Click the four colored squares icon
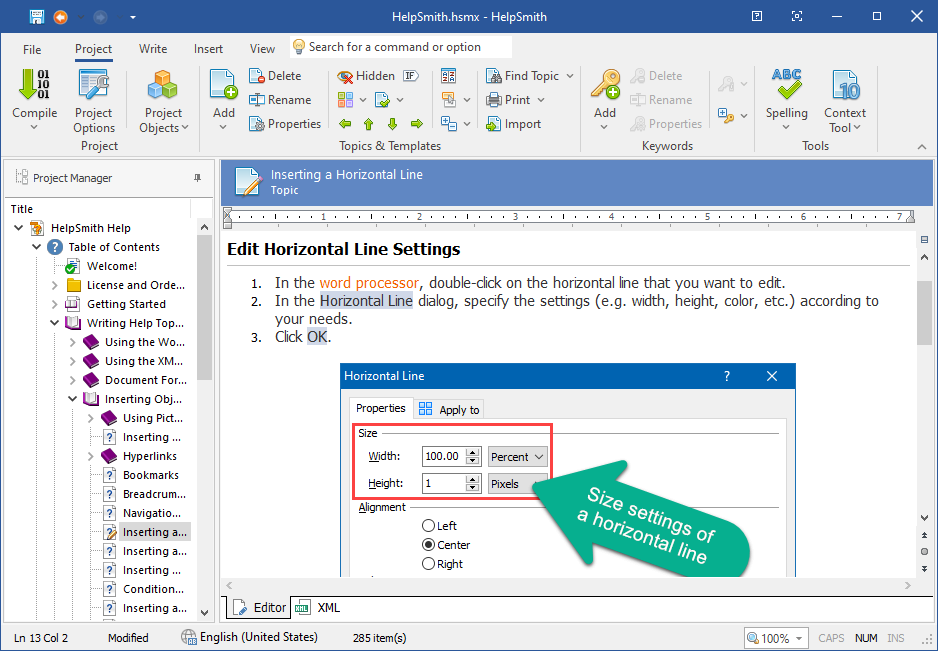The width and height of the screenshot is (938, 651). [345, 100]
